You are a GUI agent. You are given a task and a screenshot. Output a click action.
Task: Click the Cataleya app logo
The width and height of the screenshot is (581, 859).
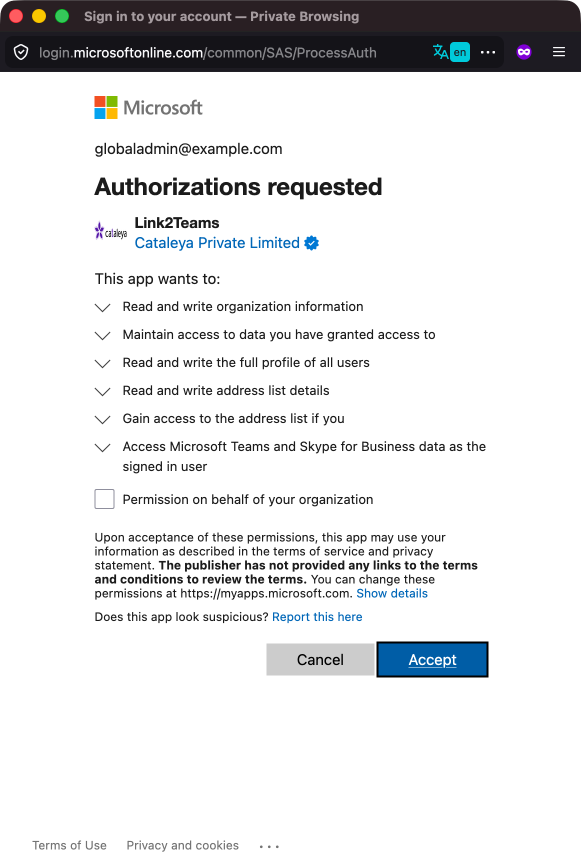[x=111, y=232]
